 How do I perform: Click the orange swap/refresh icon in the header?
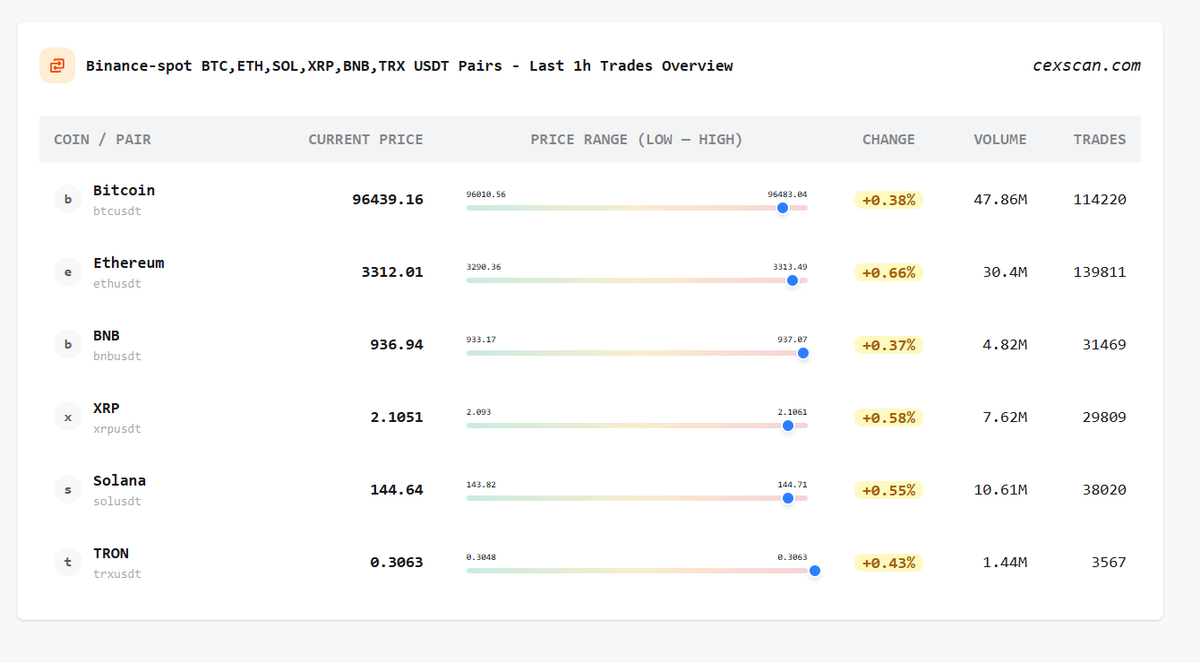click(x=57, y=65)
